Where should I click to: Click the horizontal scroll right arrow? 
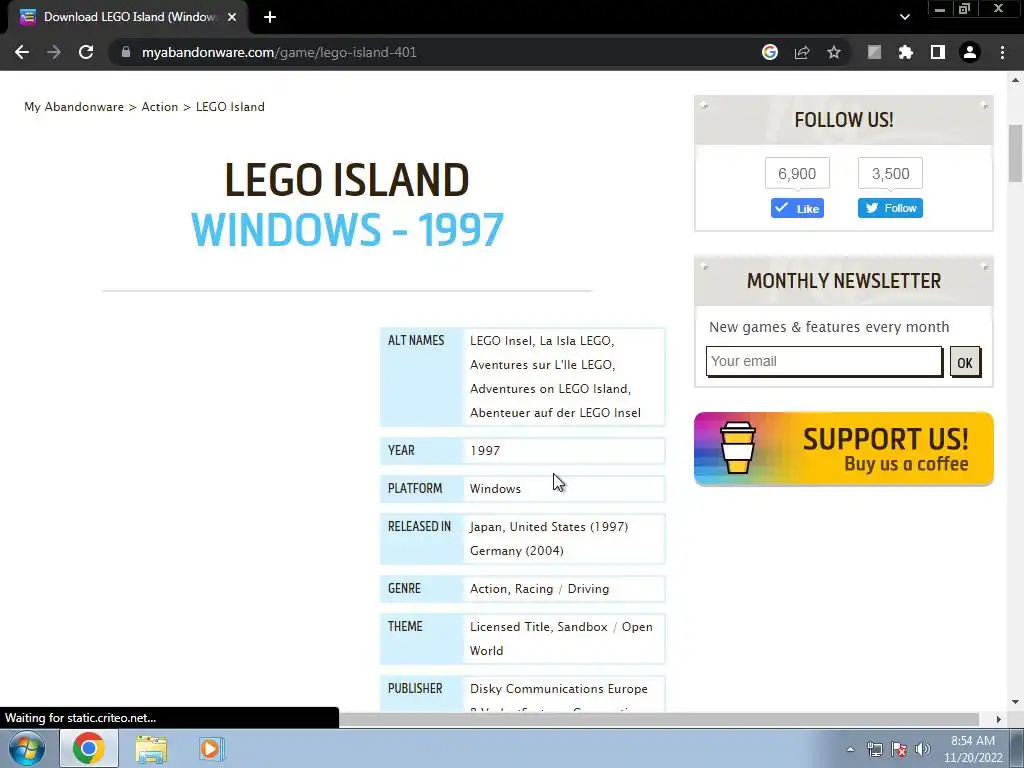999,719
